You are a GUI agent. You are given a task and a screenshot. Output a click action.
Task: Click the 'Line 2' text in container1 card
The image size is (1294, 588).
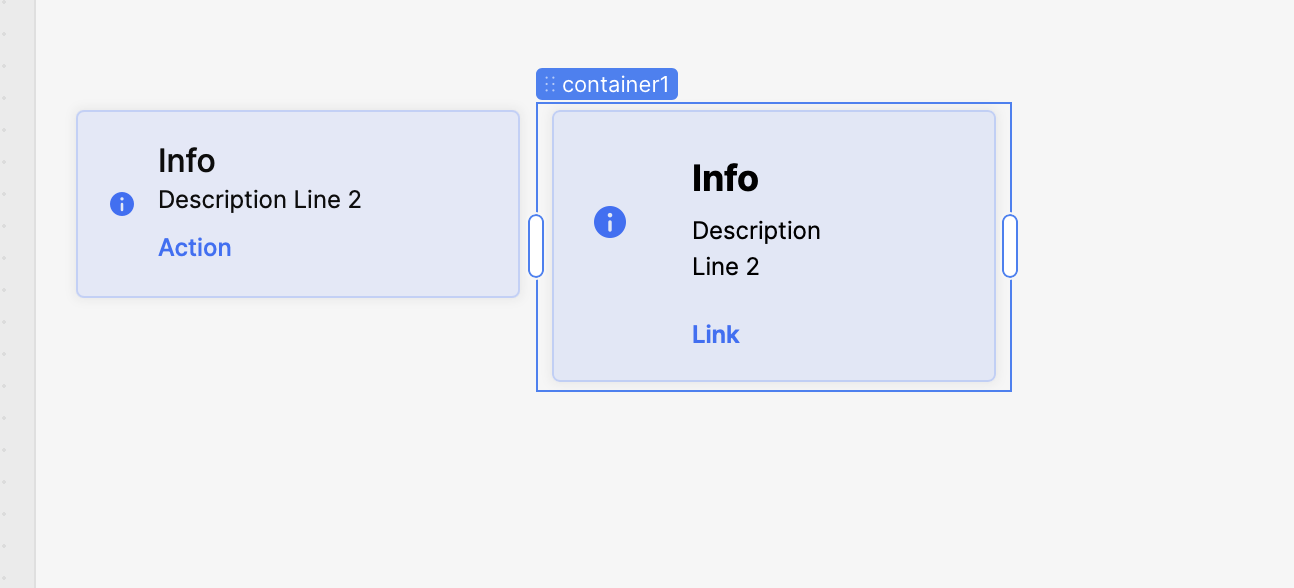725,267
